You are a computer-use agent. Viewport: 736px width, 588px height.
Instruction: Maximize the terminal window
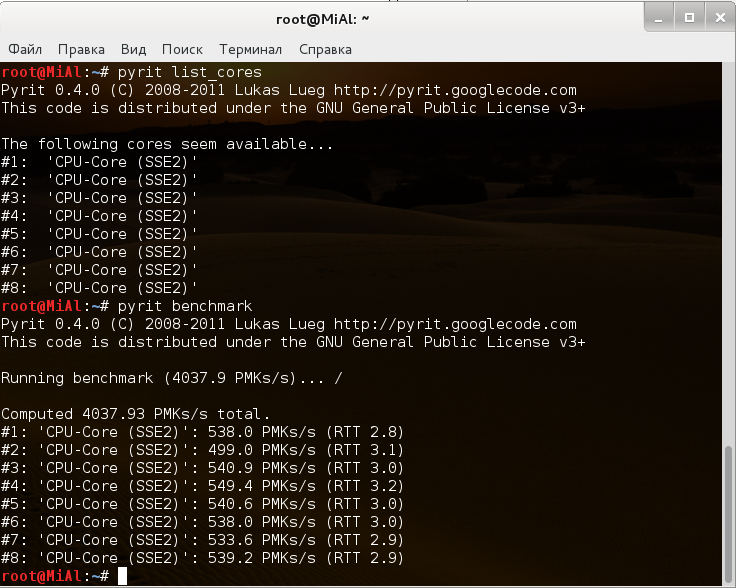pyautogui.click(x=689, y=18)
